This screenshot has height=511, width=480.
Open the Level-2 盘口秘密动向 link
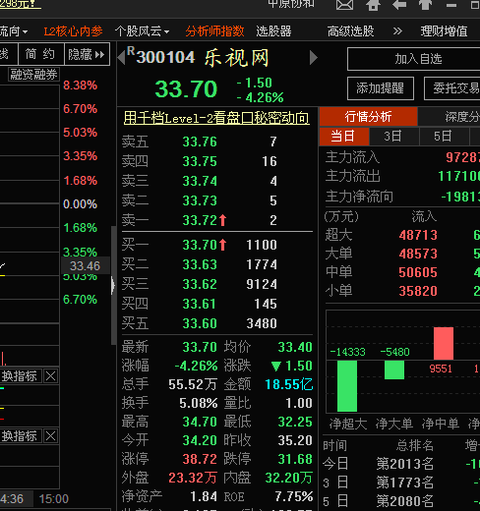click(216, 118)
